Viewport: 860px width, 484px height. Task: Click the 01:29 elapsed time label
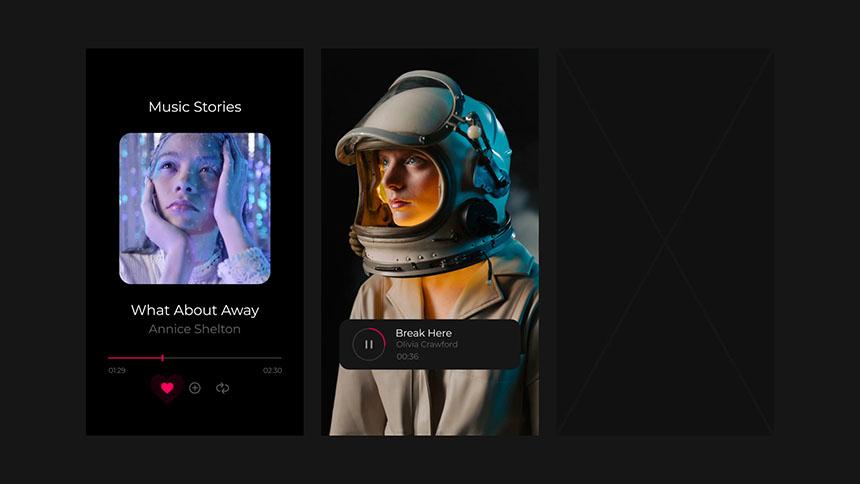tap(117, 371)
